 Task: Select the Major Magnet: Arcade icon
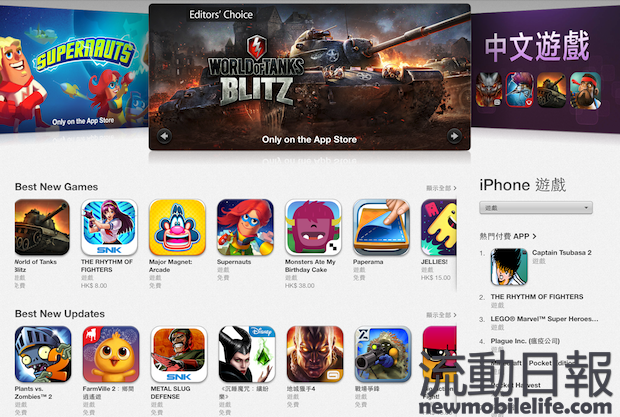tap(178, 227)
